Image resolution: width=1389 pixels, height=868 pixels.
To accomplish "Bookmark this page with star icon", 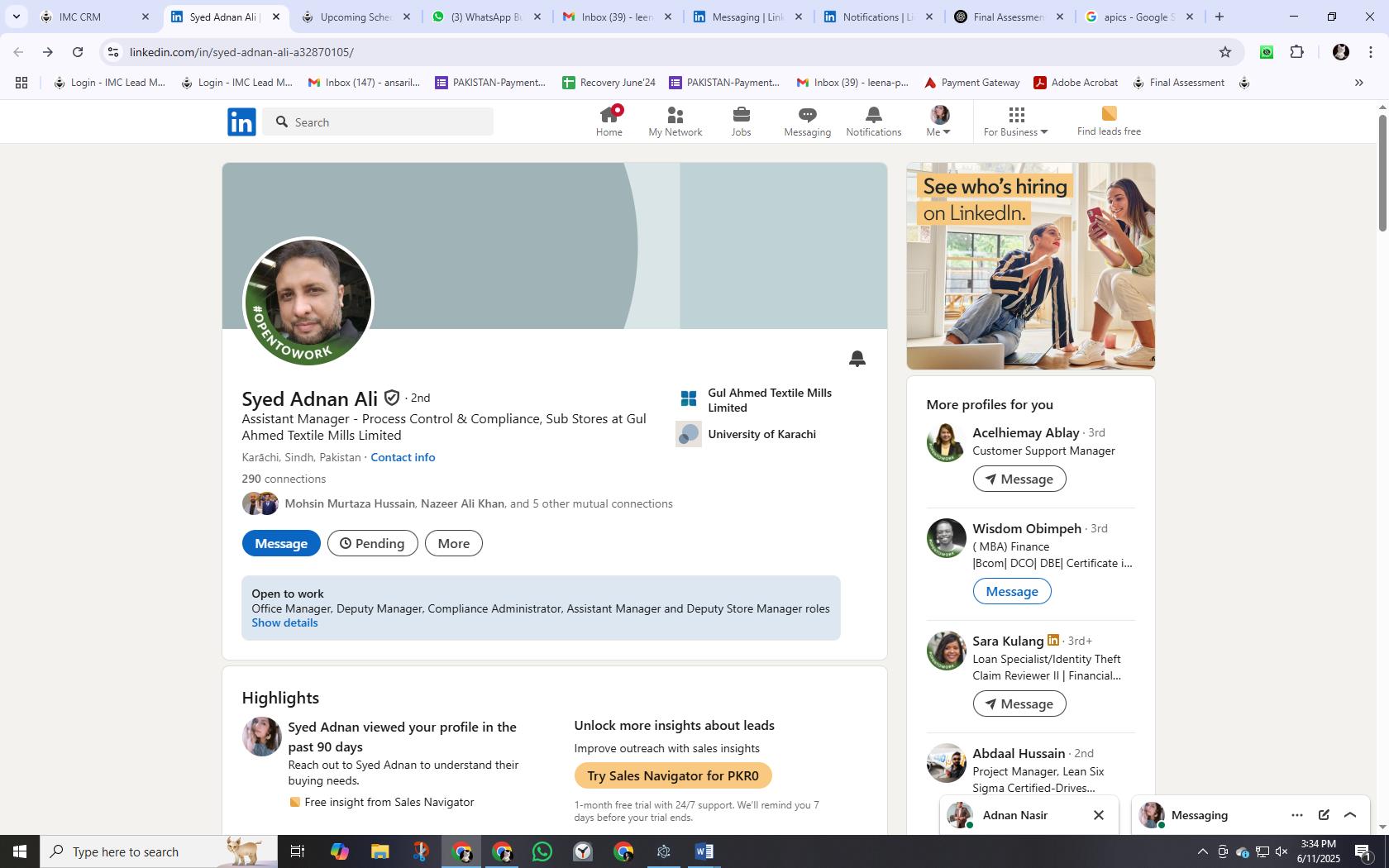I will click(x=1225, y=52).
